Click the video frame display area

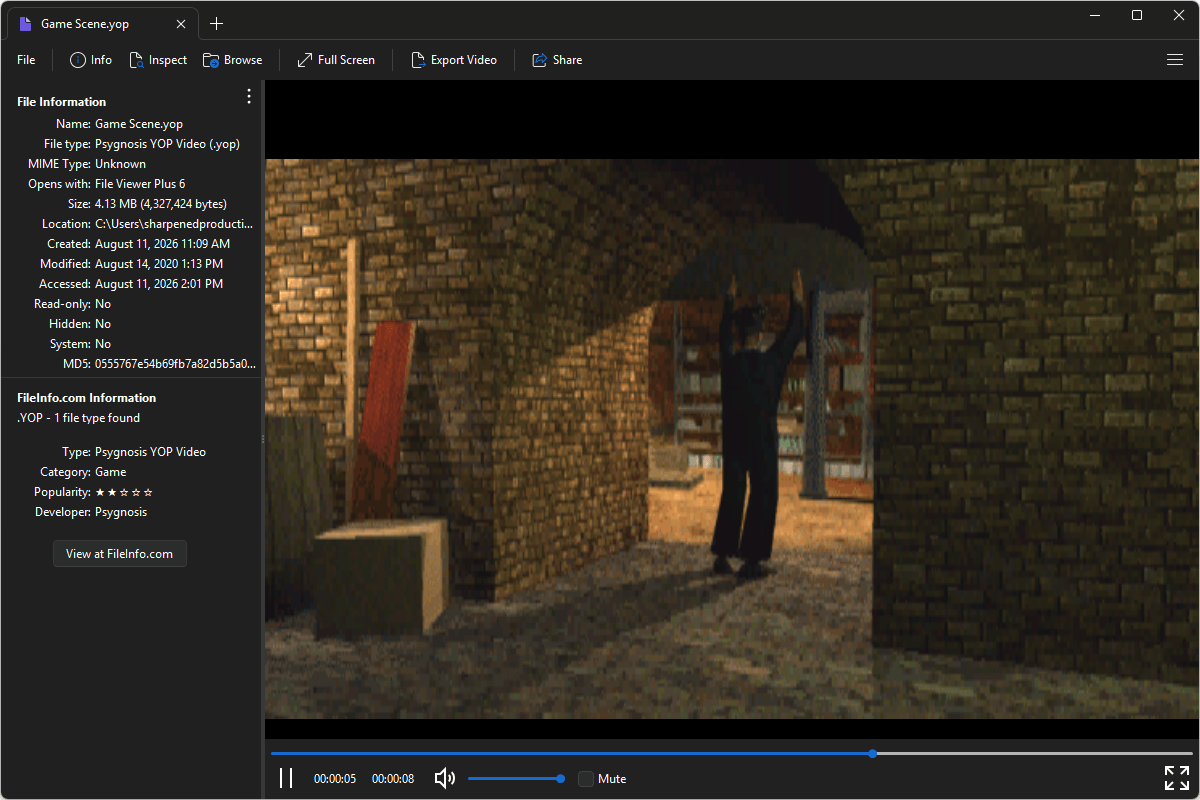pos(732,439)
